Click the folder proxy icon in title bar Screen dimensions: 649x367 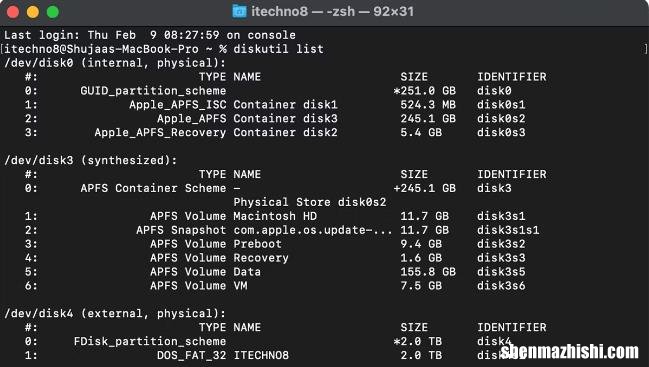(x=239, y=11)
